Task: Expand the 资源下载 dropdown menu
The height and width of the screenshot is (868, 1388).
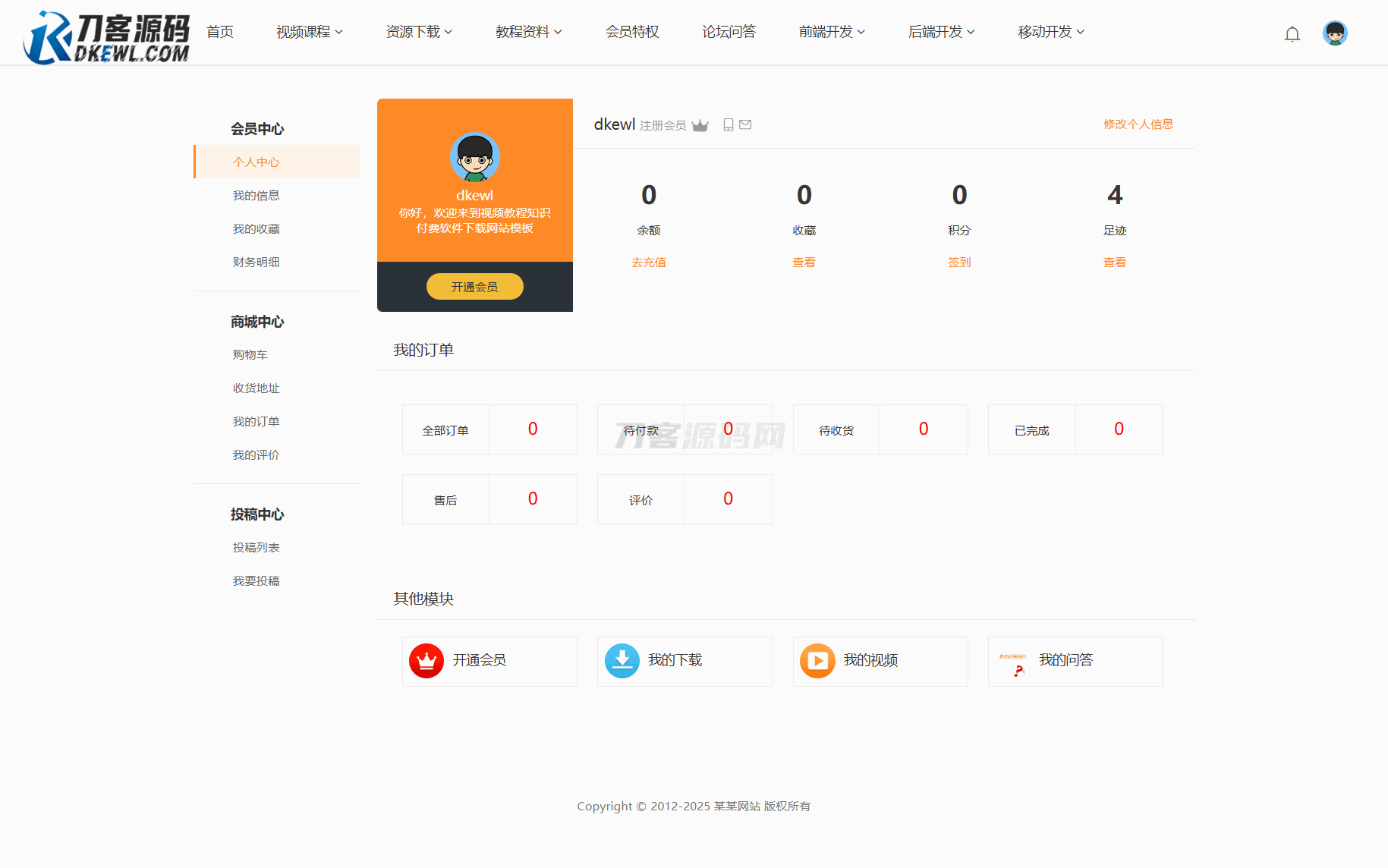Action: pos(418,32)
